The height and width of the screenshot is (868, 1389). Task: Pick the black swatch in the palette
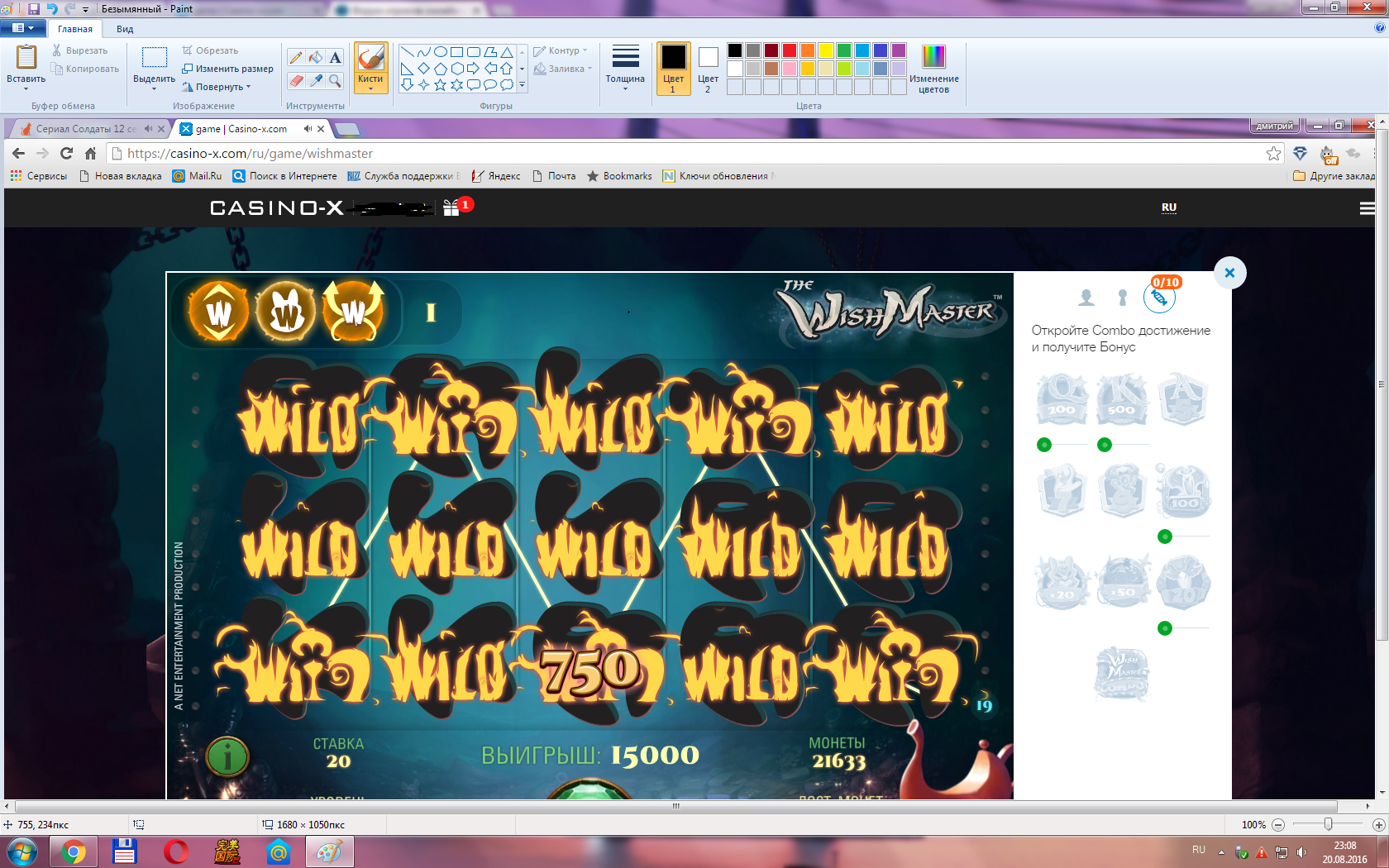click(x=735, y=50)
